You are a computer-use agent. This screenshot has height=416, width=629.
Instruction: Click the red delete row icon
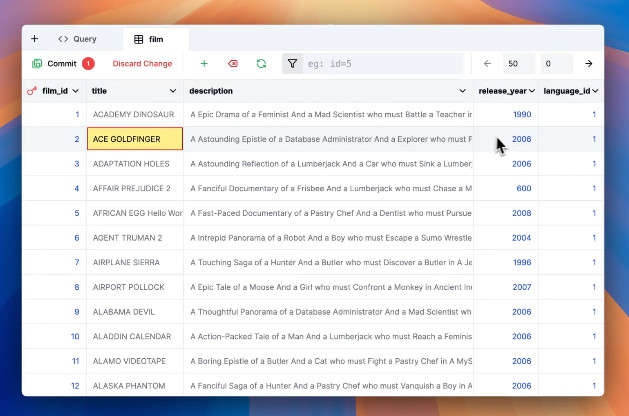(233, 63)
